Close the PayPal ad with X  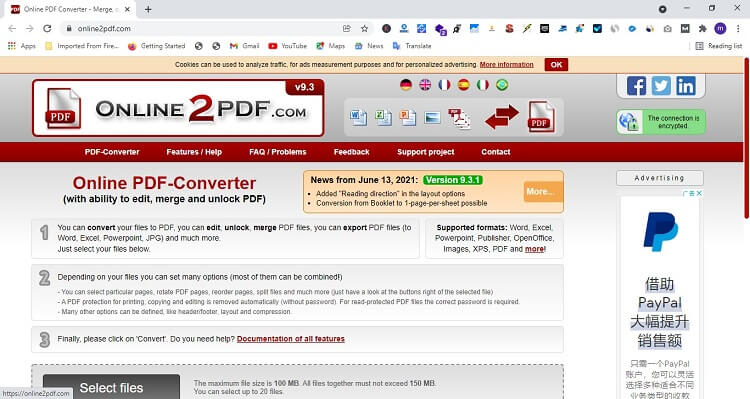point(699,193)
